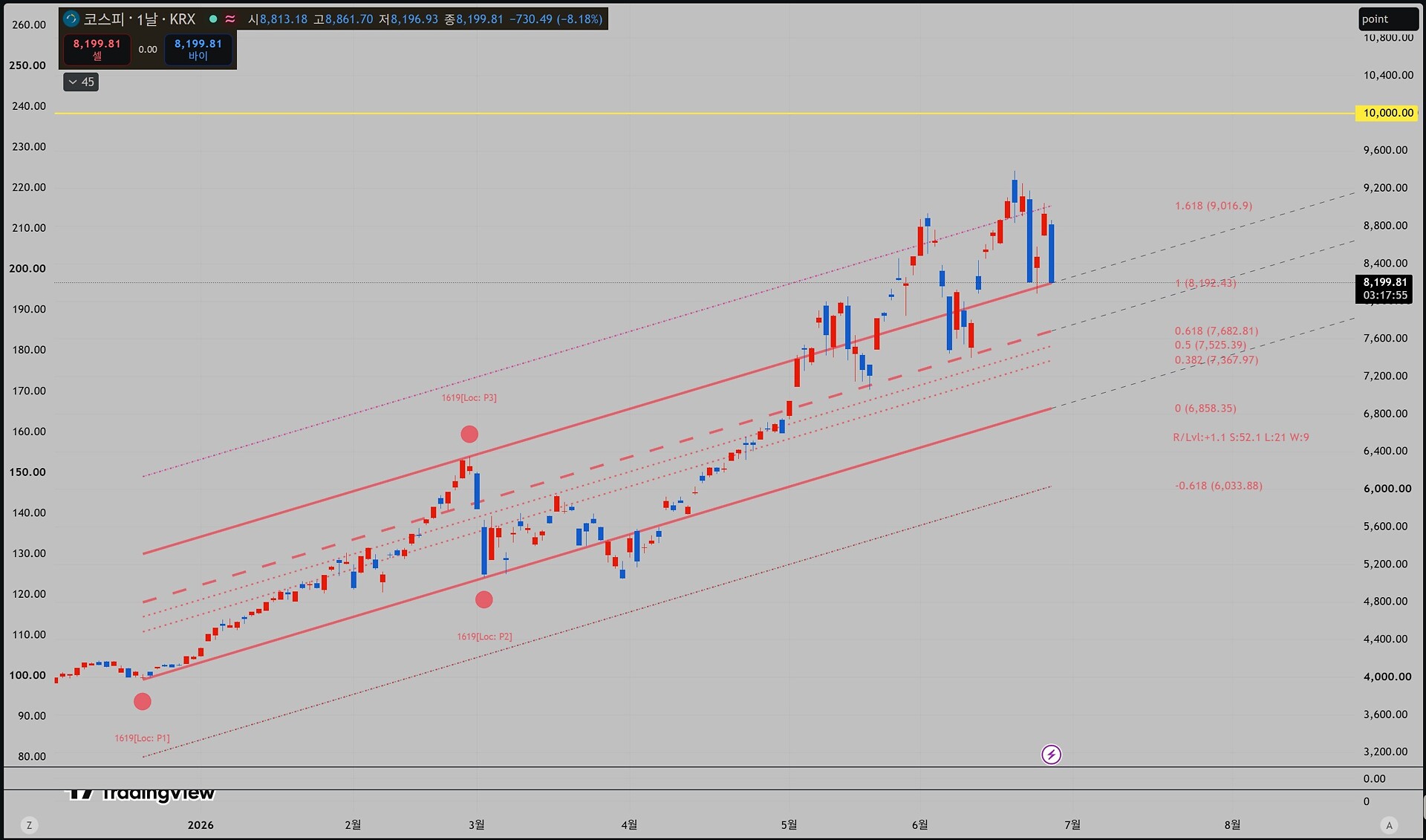1426x840 pixels.
Task: Click the 4,000.00 label on the right price axis
Action: tap(1387, 677)
